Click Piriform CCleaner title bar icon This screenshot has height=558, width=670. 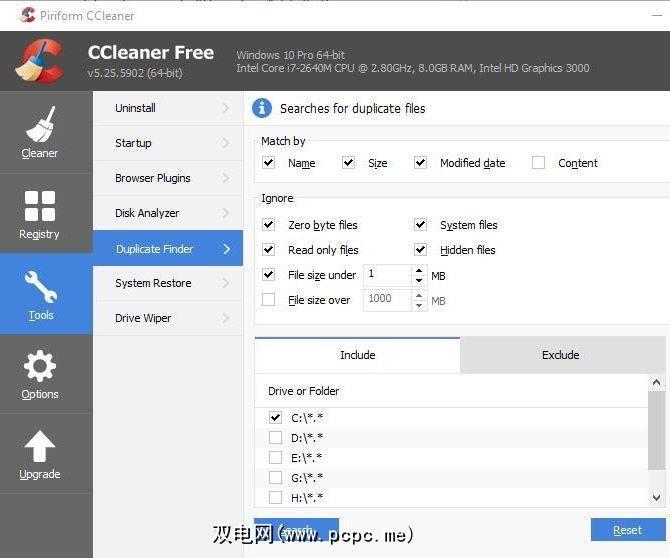(28, 15)
